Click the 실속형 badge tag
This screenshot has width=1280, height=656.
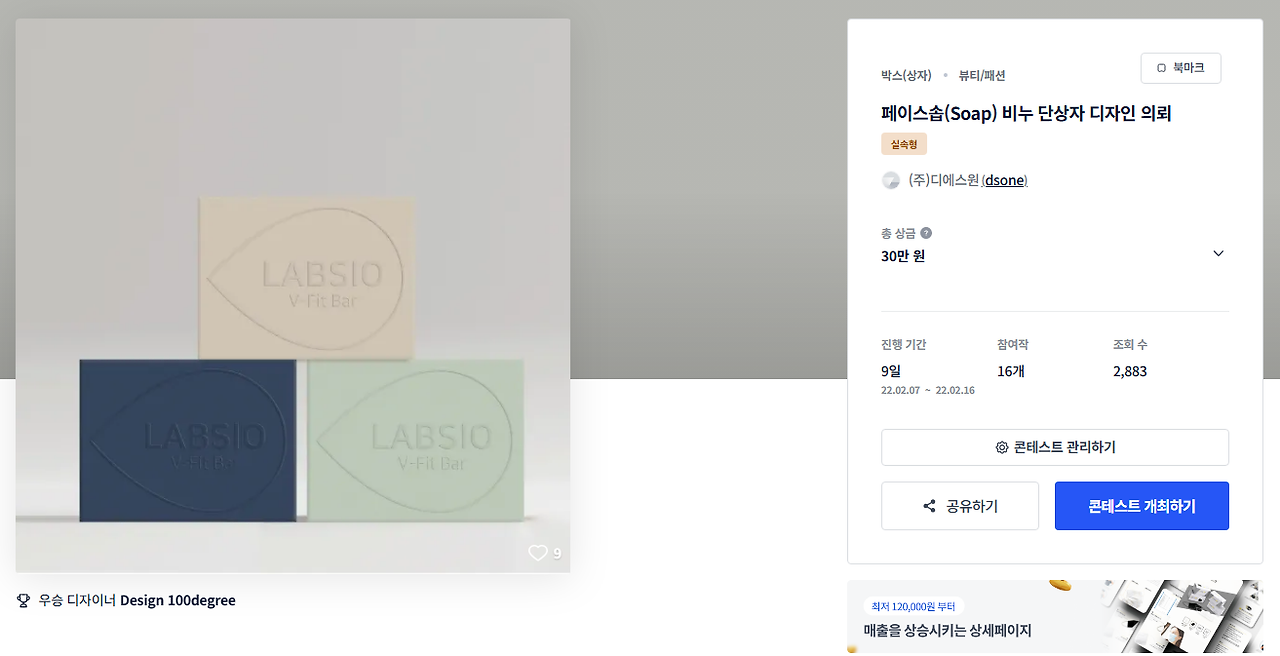coord(904,144)
